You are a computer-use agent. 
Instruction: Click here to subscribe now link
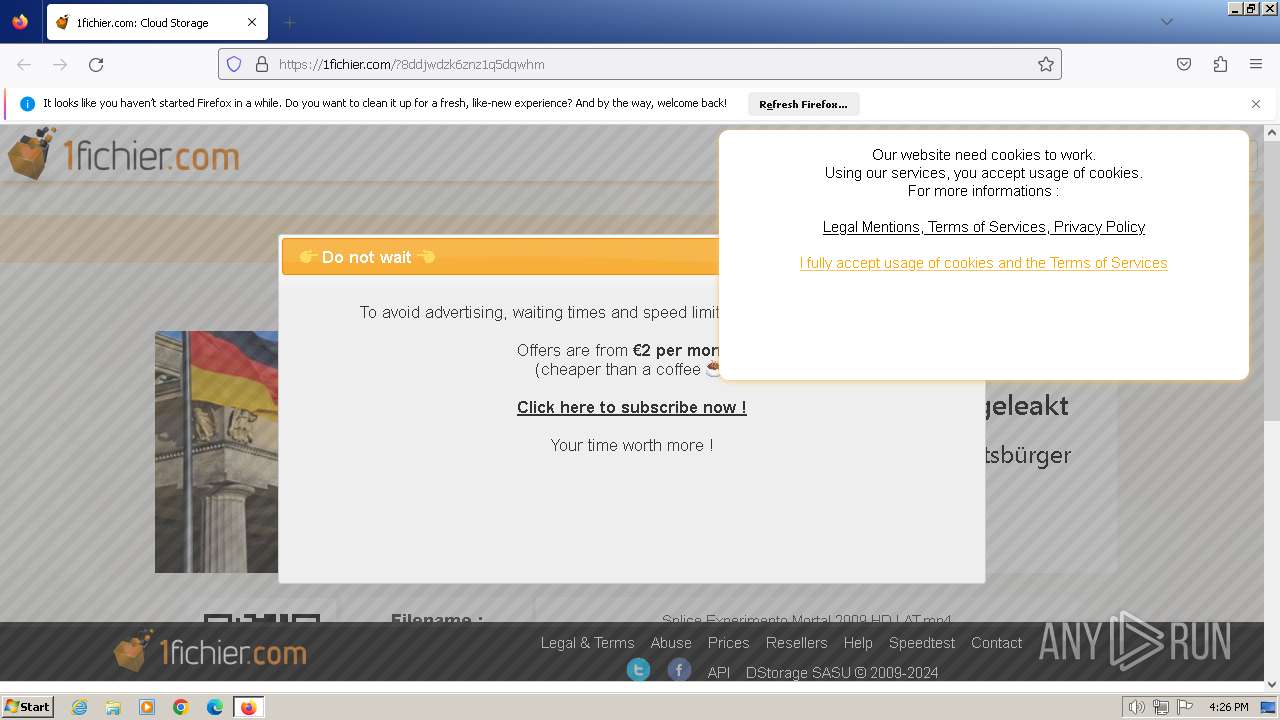point(632,407)
